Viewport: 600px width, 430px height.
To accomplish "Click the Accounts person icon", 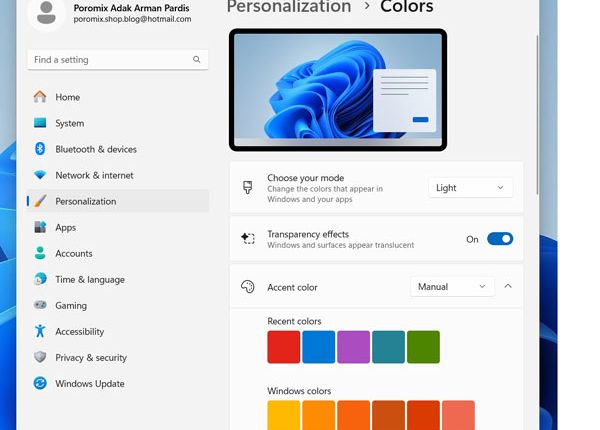I will click(40, 253).
